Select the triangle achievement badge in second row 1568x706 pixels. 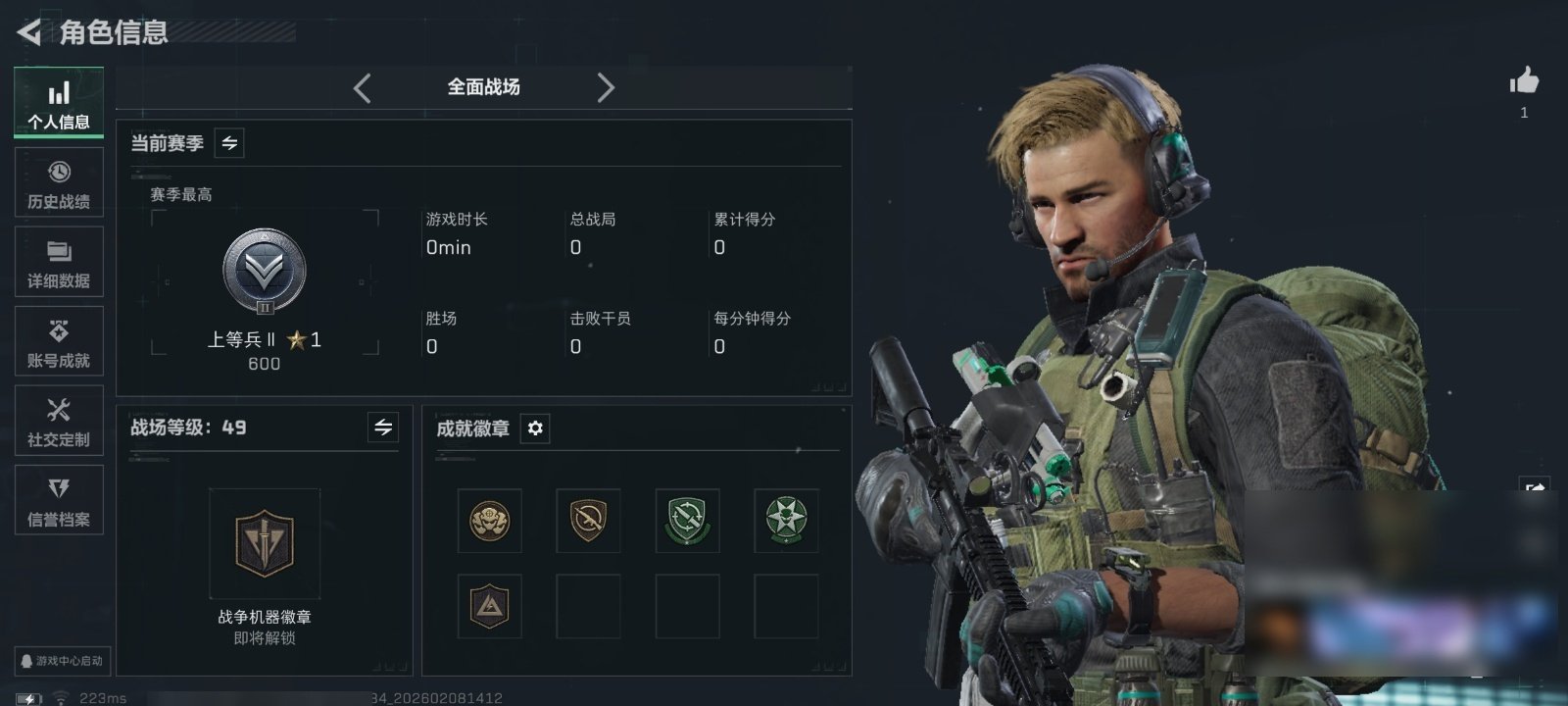[489, 606]
